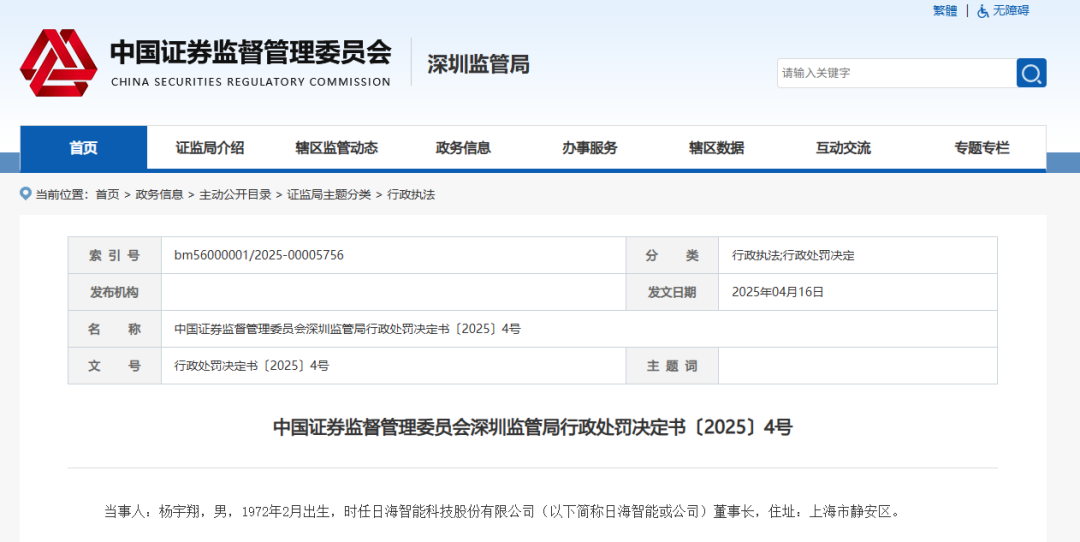
Task: Go to 主动公开目录 breadcrumb link
Action: coord(235,195)
